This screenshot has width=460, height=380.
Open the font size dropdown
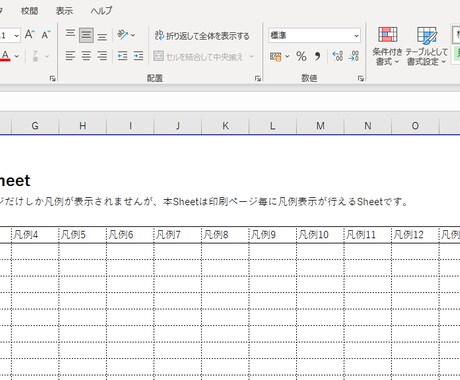point(17,35)
